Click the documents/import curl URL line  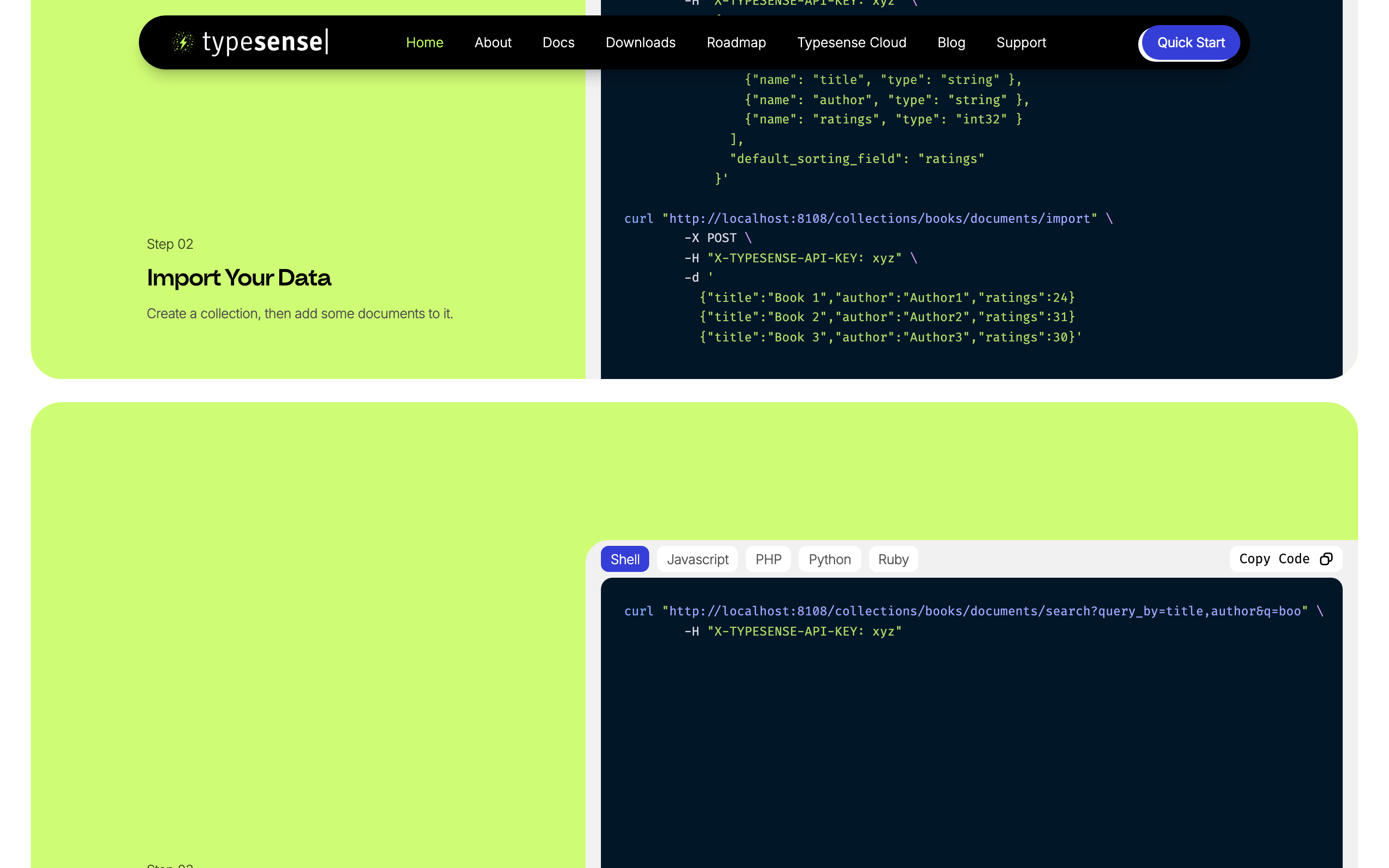coord(869,219)
